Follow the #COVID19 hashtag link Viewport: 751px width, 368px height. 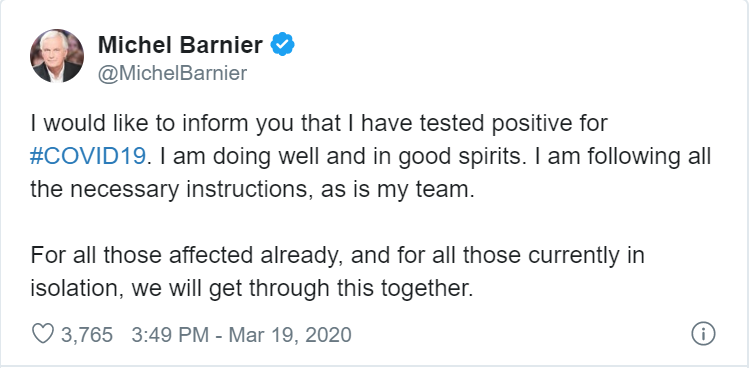(x=88, y=156)
